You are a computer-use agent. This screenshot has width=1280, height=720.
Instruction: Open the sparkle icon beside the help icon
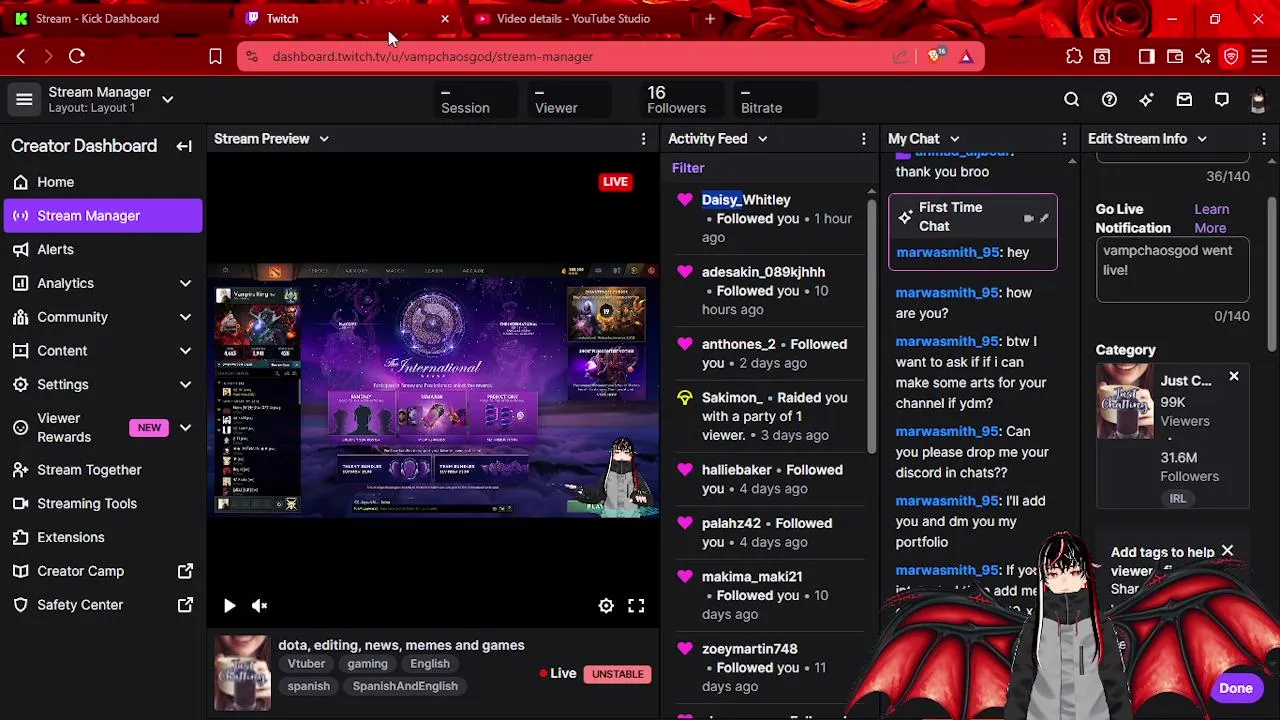[1146, 99]
